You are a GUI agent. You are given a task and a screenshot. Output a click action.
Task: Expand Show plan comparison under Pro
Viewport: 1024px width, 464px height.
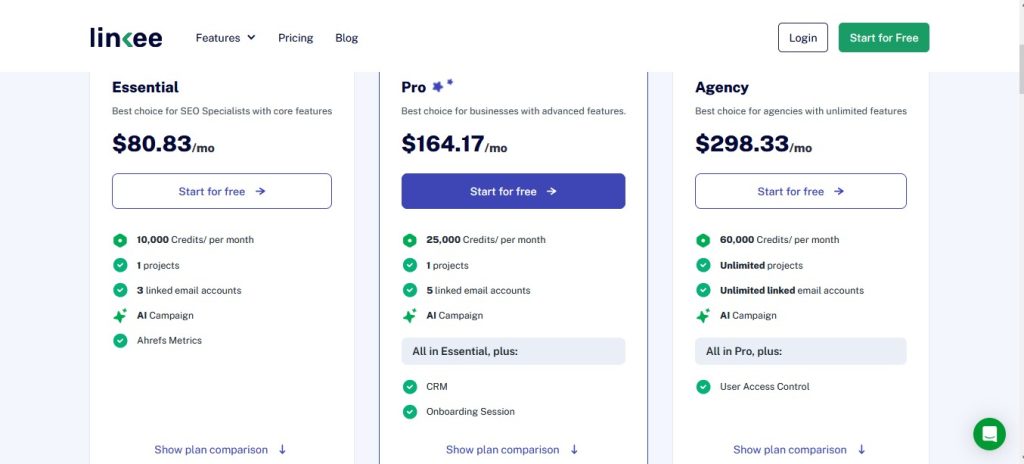click(512, 450)
